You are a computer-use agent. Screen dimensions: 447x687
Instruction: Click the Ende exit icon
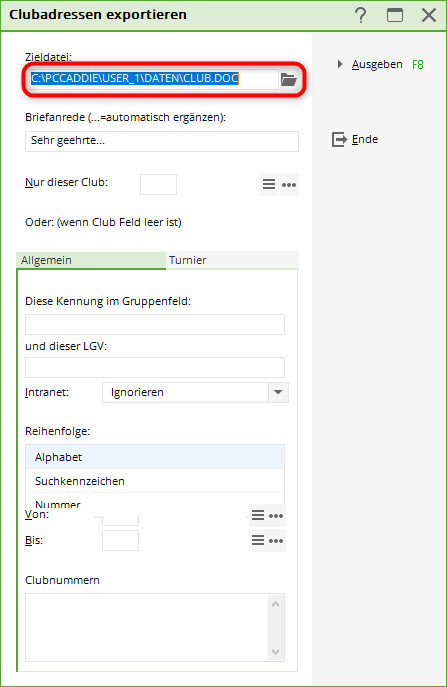click(339, 140)
